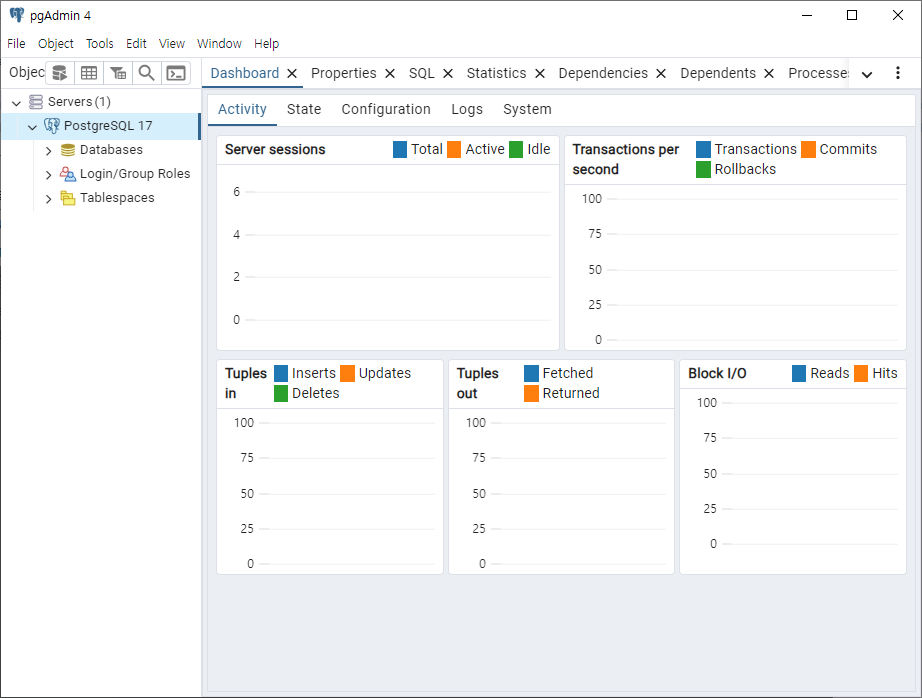Click the blue Fetched legend swatch
Image resolution: width=922 pixels, height=698 pixels.
[532, 373]
